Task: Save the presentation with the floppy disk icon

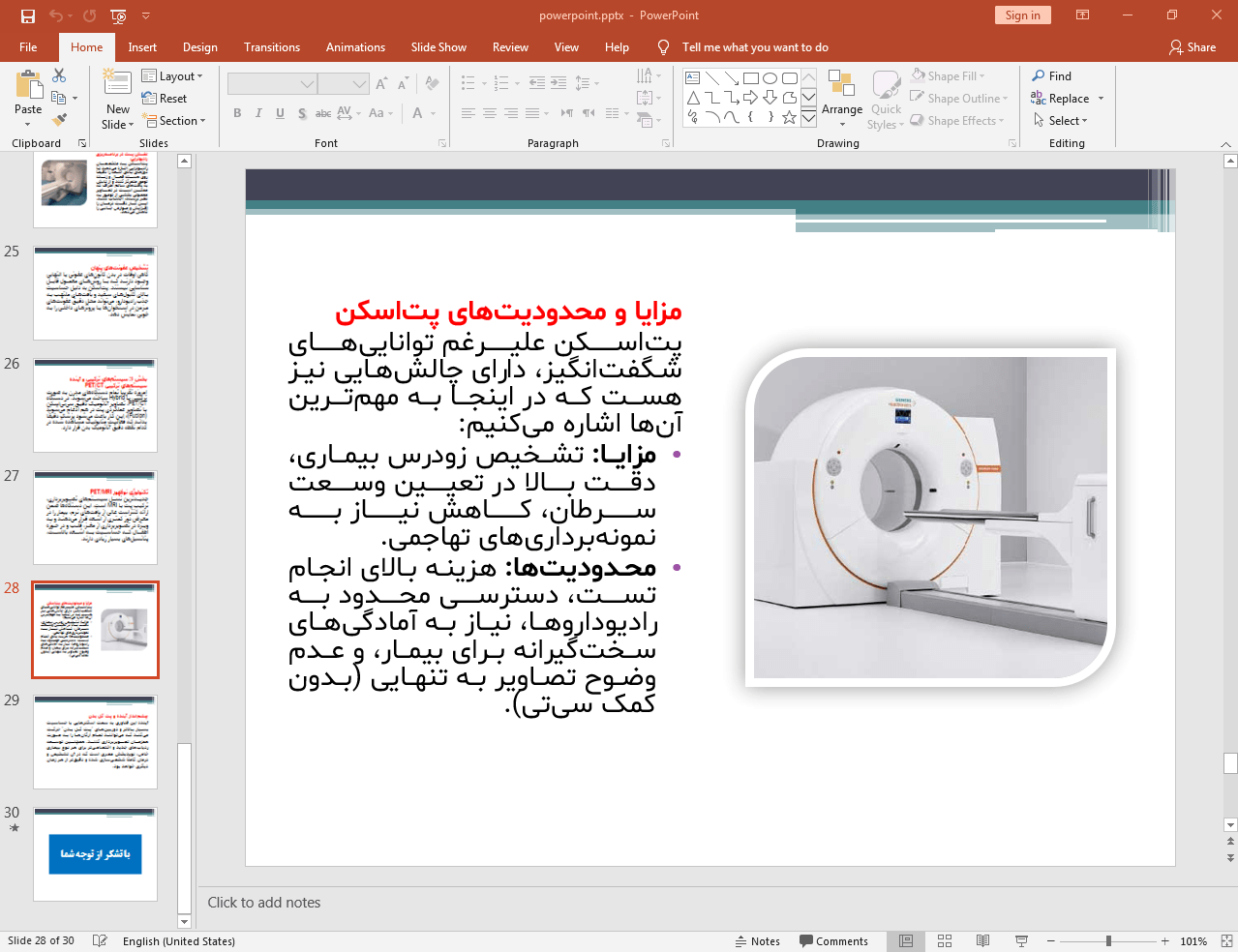Action: coord(28,15)
